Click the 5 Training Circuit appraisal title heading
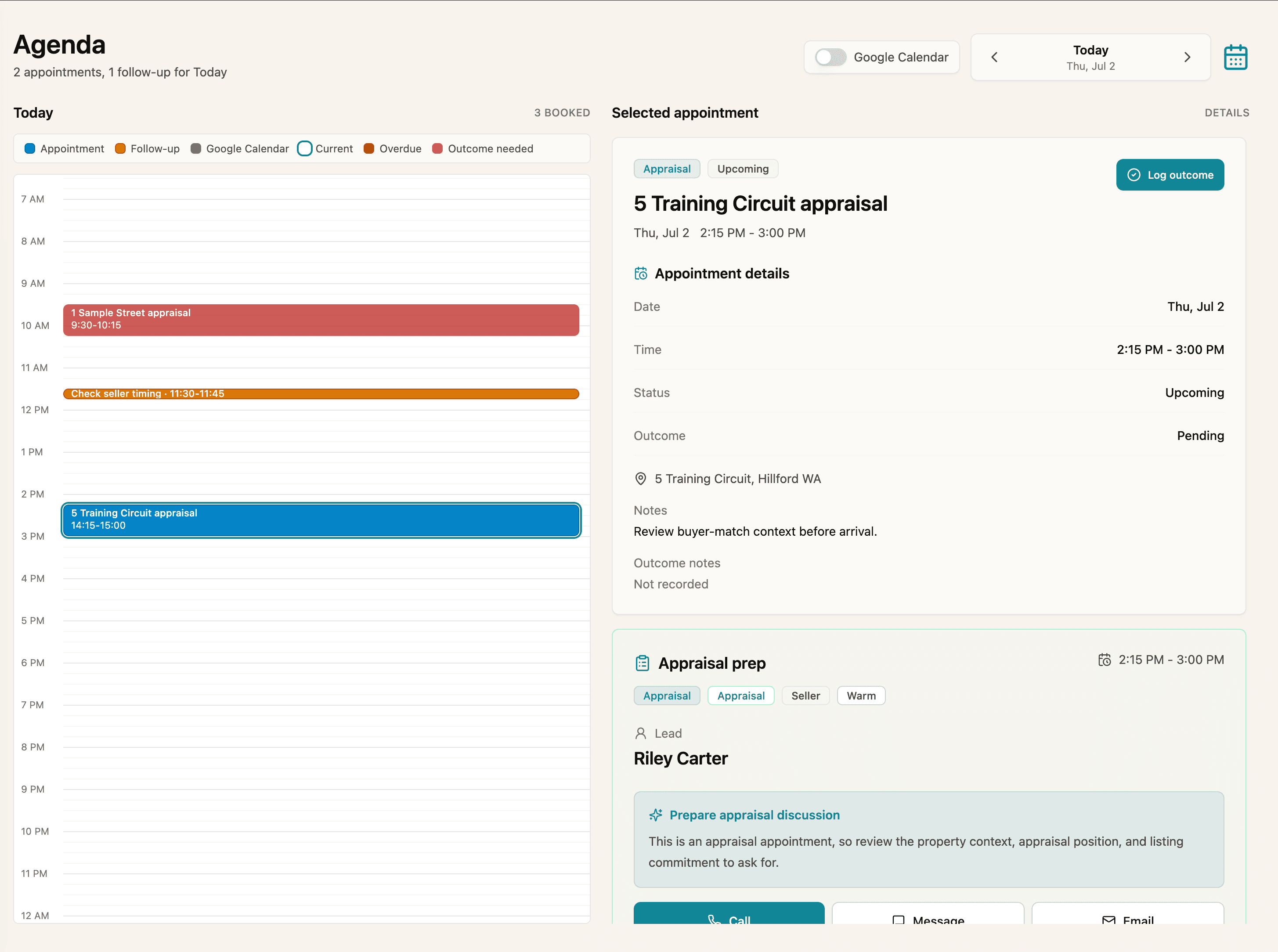Image resolution: width=1278 pixels, height=952 pixels. 760,204
